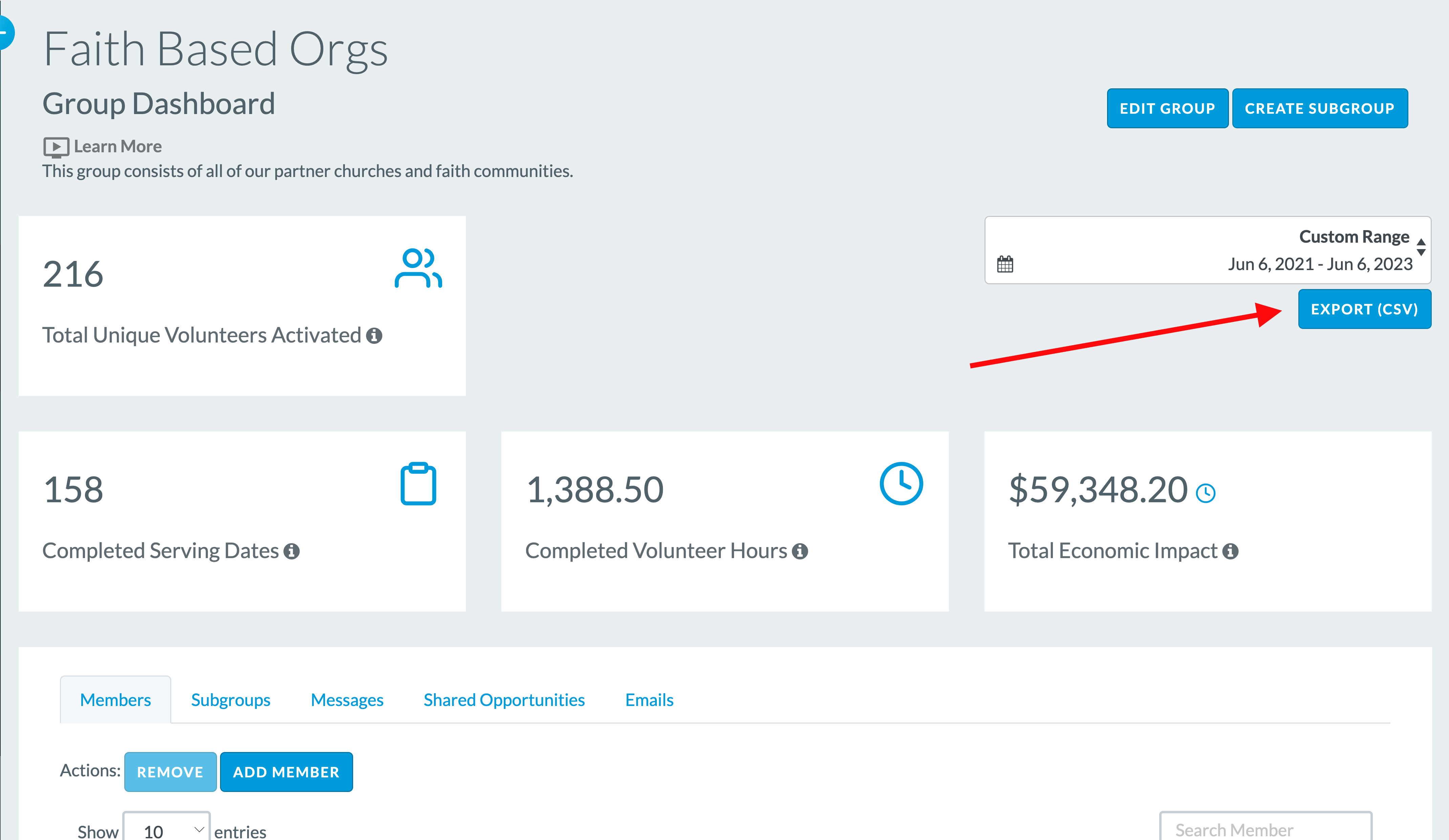Click the Completed Volunteer Hours label
This screenshot has height=840, width=1449.
click(x=656, y=551)
